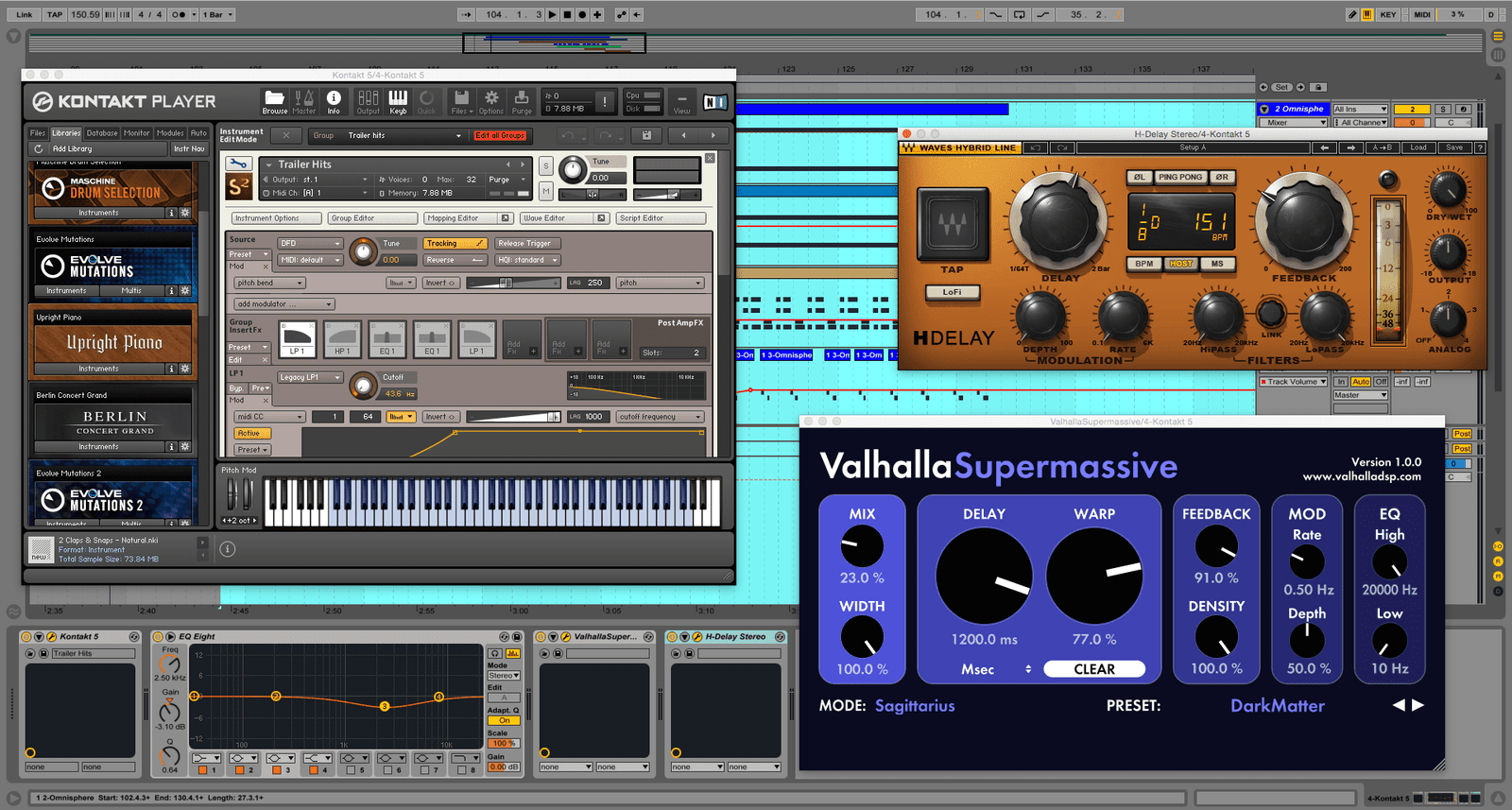Open the Files menu dropdown in Kontakt
This screenshot has width=1512, height=810.
coord(461,101)
